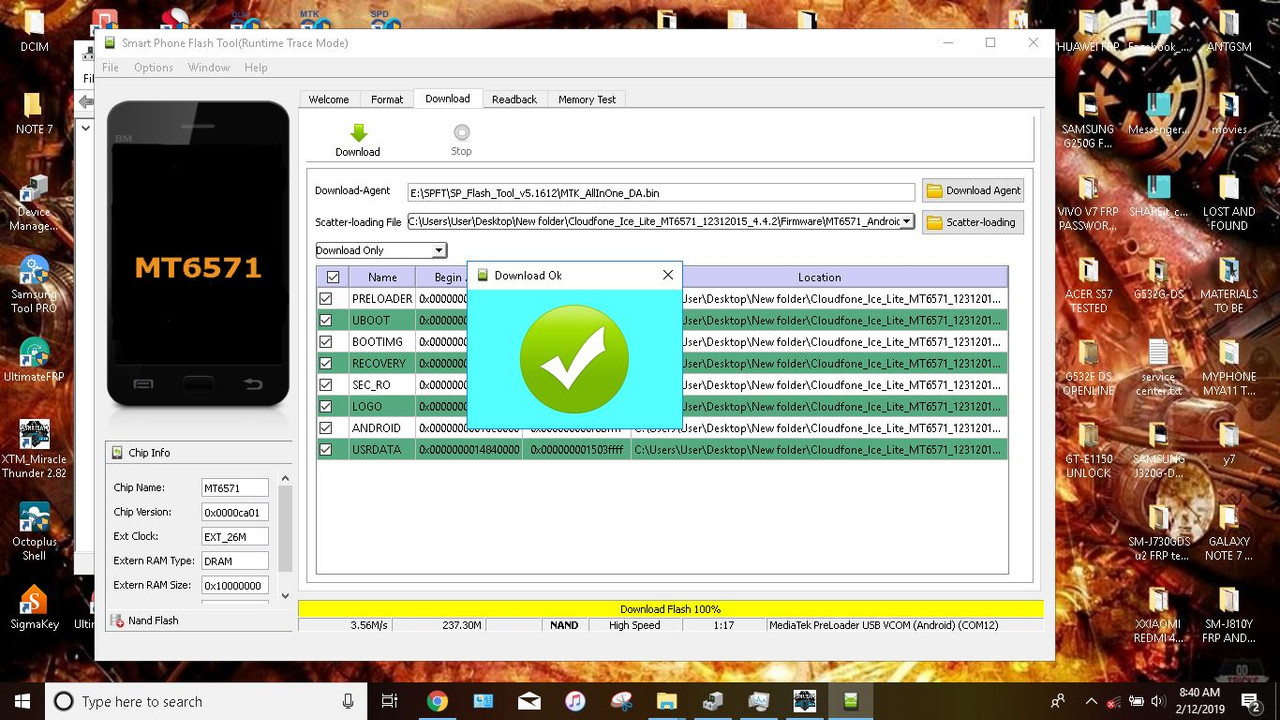Uncheck the LOGO partition checkbox
1280x720 pixels.
[x=326, y=406]
